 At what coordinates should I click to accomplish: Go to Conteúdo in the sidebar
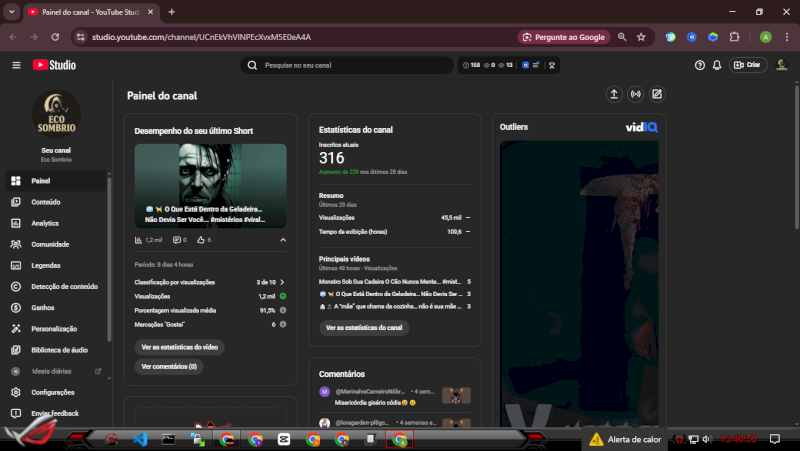click(x=45, y=202)
